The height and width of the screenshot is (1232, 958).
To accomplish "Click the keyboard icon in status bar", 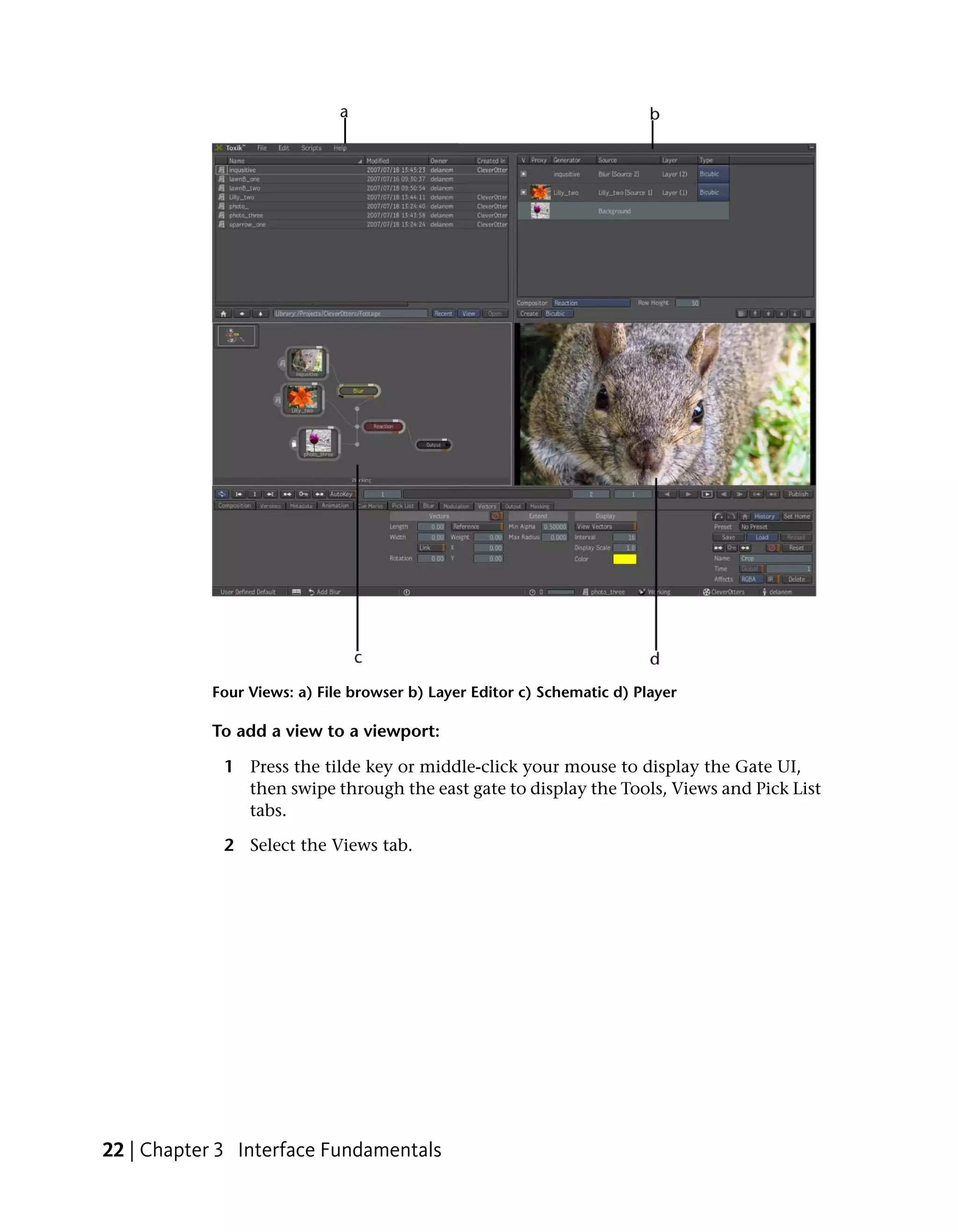I will 297,592.
